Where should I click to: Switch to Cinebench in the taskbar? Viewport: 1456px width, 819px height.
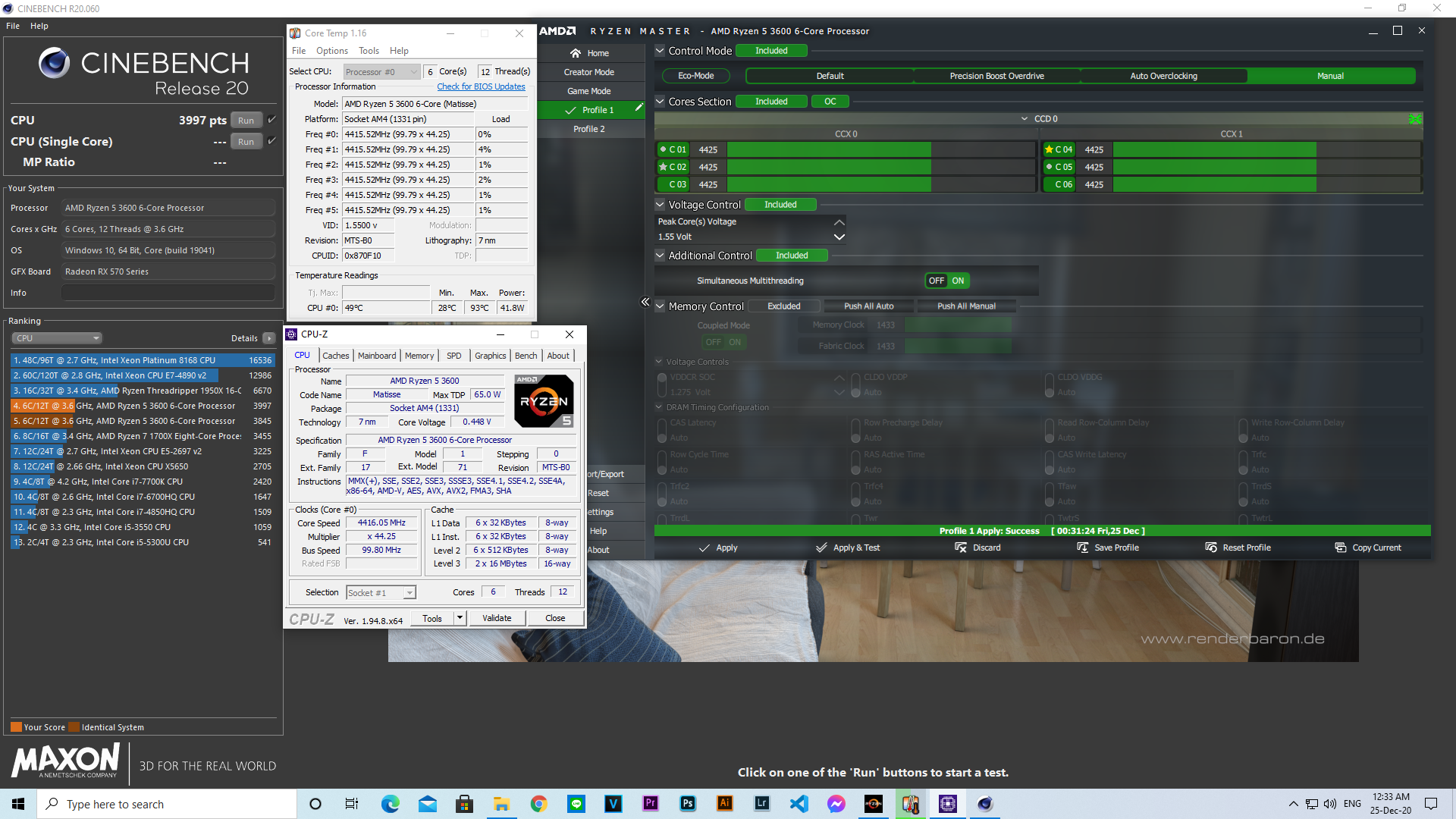point(985,804)
